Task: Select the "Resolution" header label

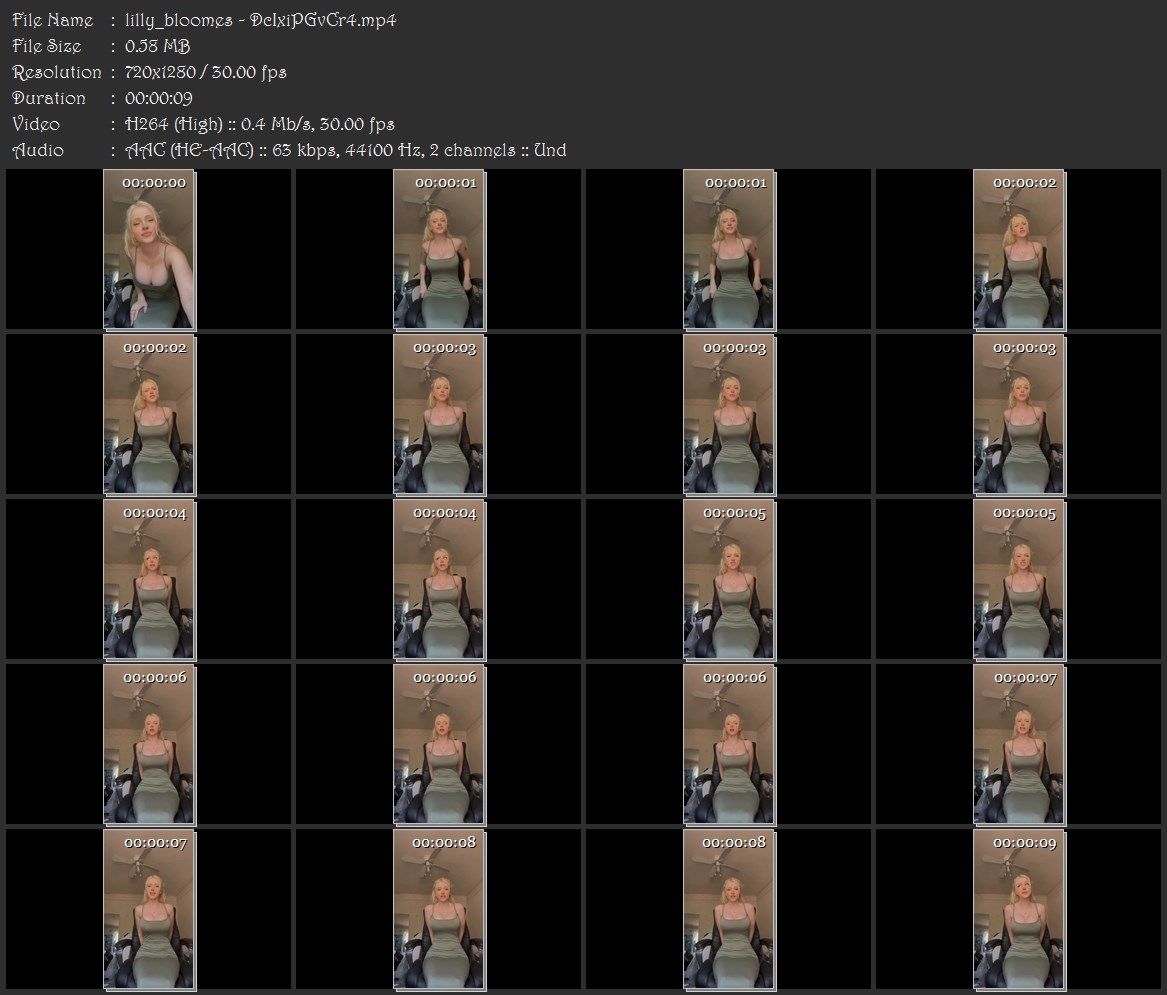Action: pyautogui.click(x=57, y=72)
